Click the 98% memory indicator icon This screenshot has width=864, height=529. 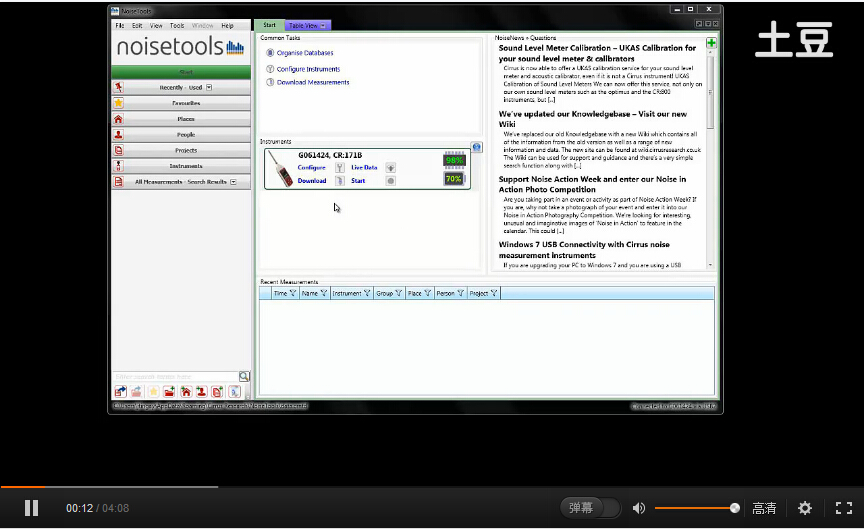(454, 160)
